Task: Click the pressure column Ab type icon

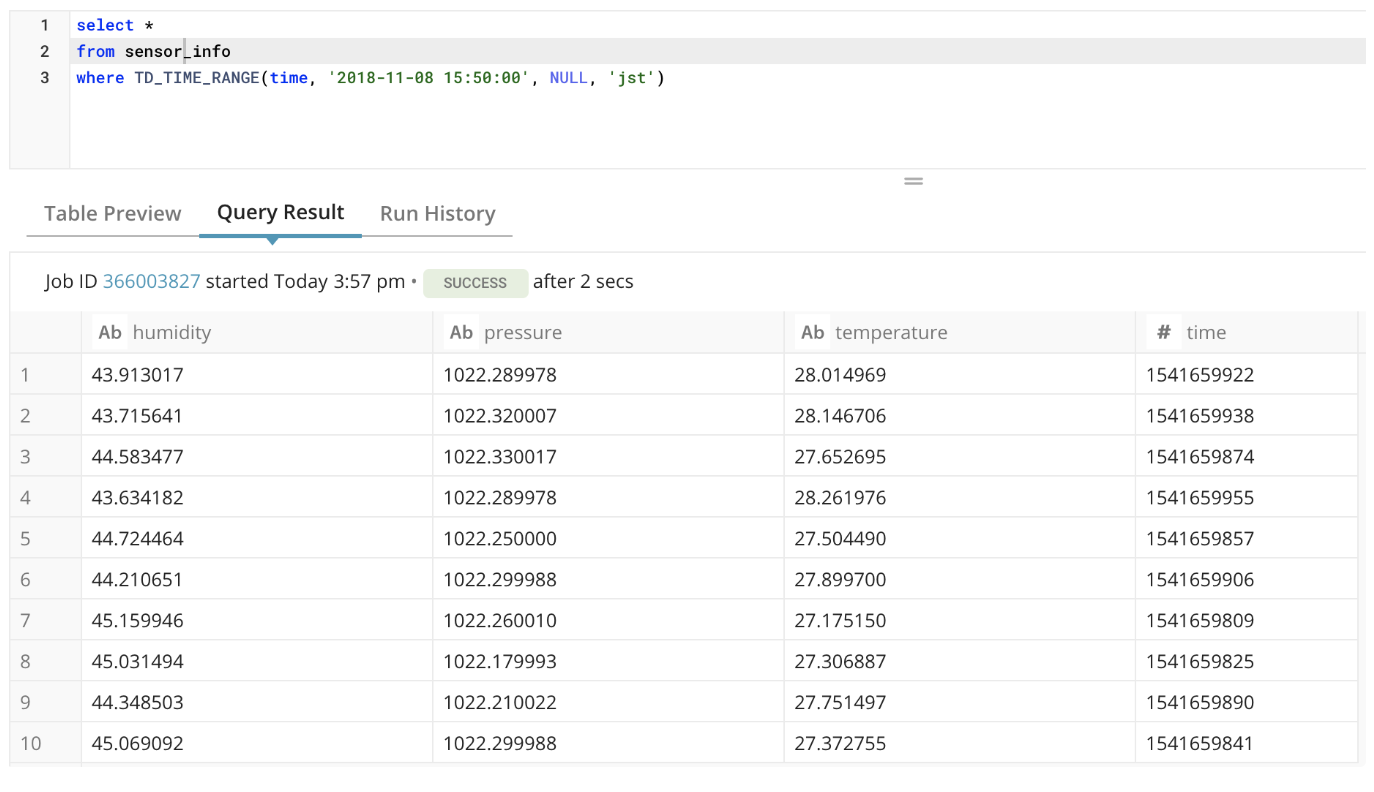Action: pos(461,333)
